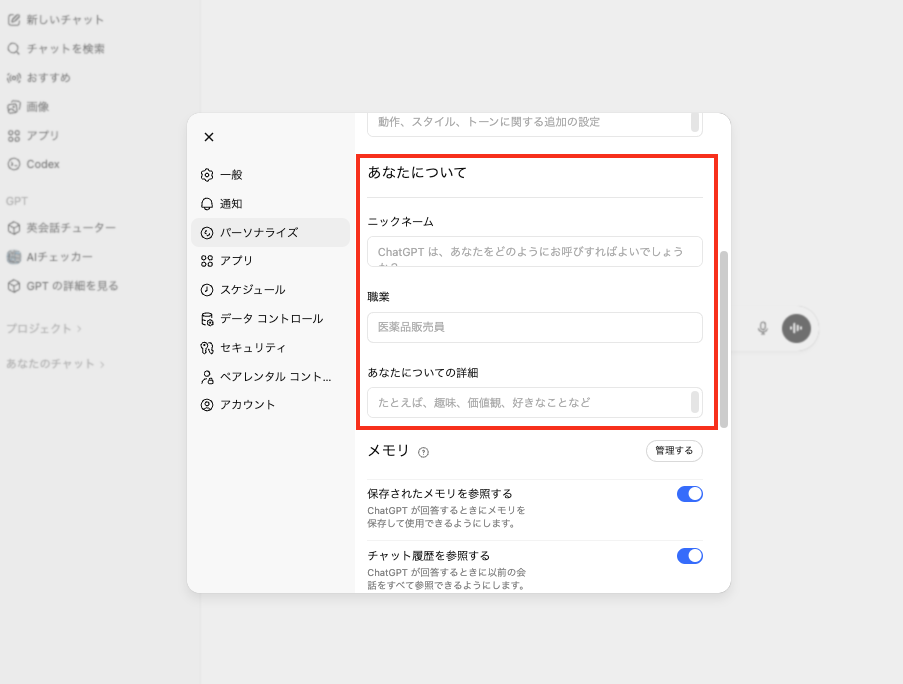Viewport: 903px width, 684px height.
Task: Select the 一般 settings tab
Action: pyautogui.click(x=230, y=175)
